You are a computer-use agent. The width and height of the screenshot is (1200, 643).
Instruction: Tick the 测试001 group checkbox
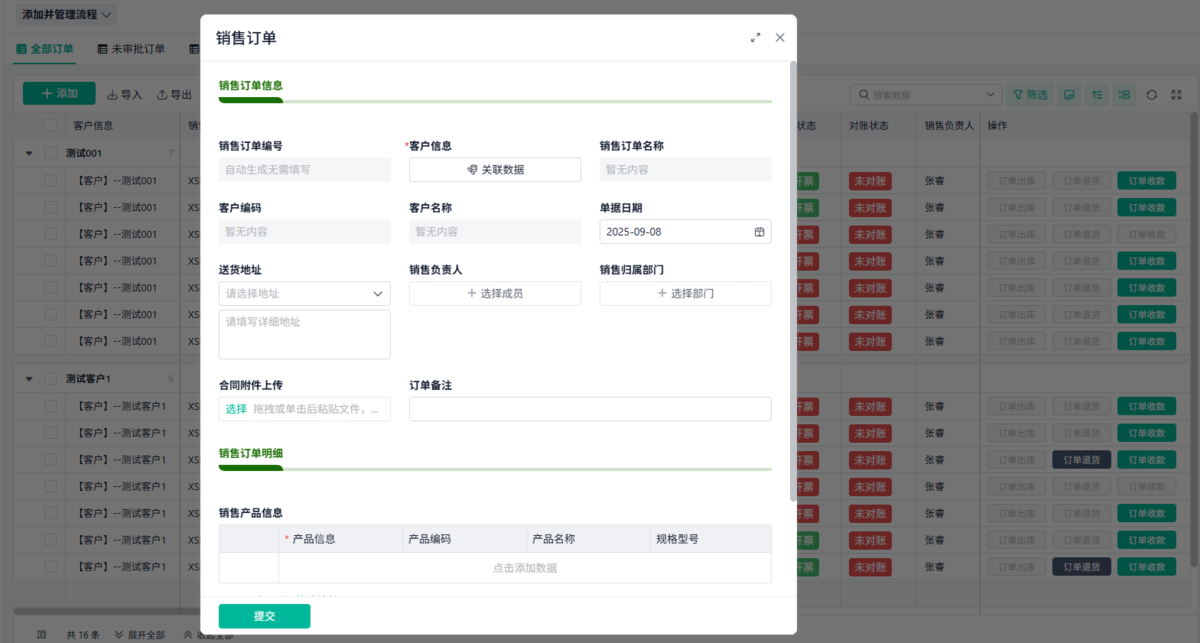[50, 153]
